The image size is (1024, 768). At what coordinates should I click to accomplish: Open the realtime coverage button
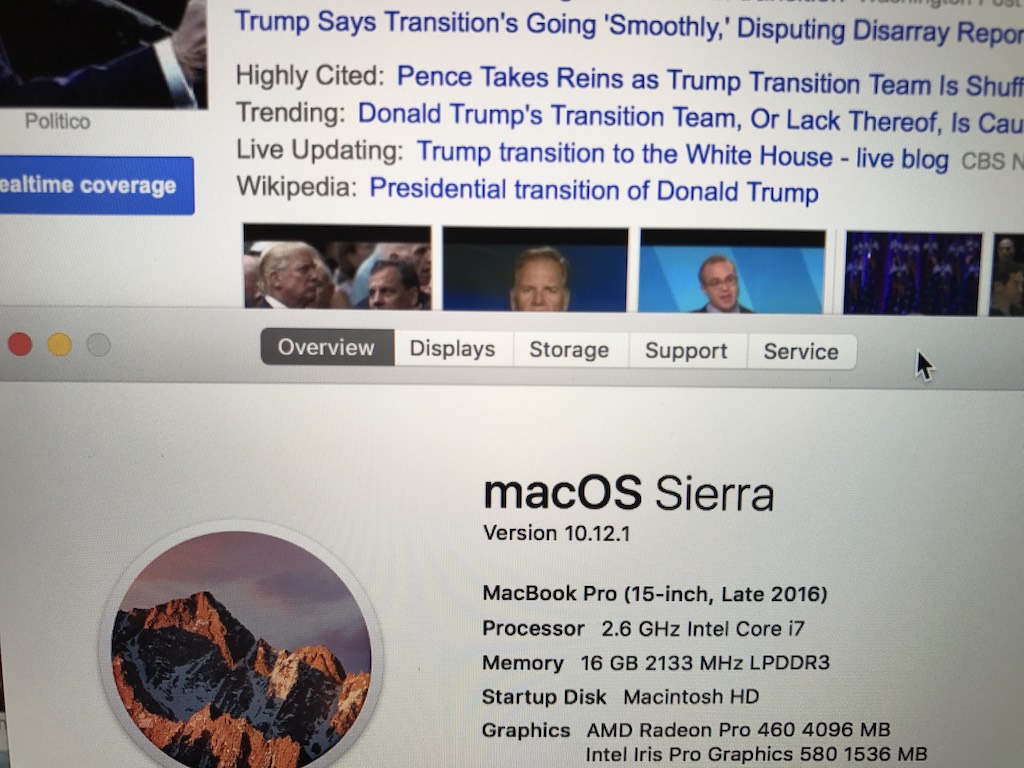97,185
